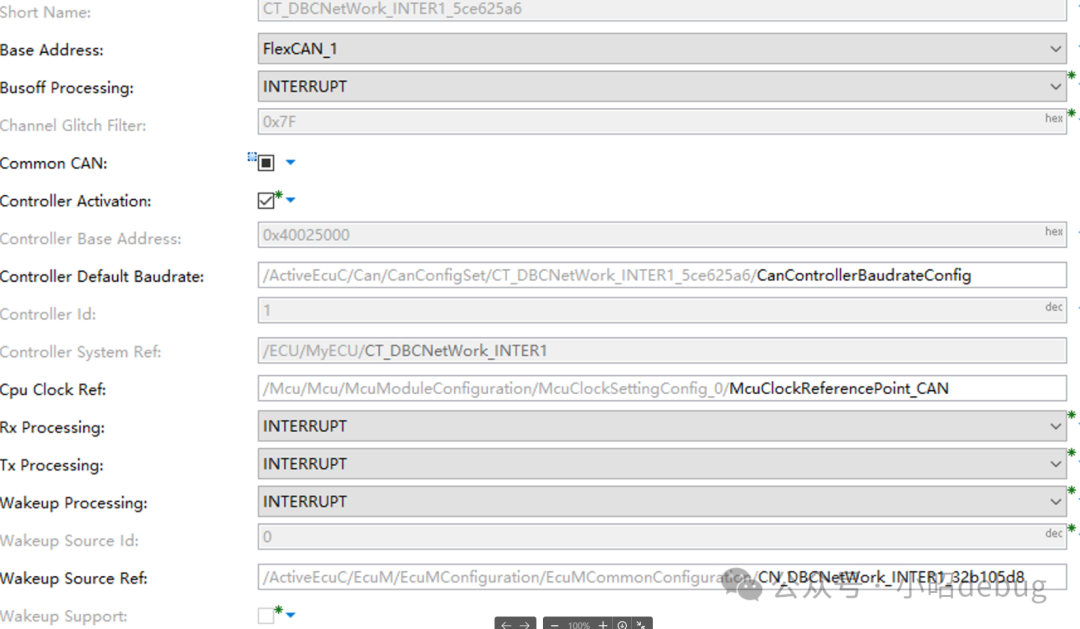1080x629 pixels.
Task: Click the "Channel Glitch Filter:" label
Action: click(73, 125)
